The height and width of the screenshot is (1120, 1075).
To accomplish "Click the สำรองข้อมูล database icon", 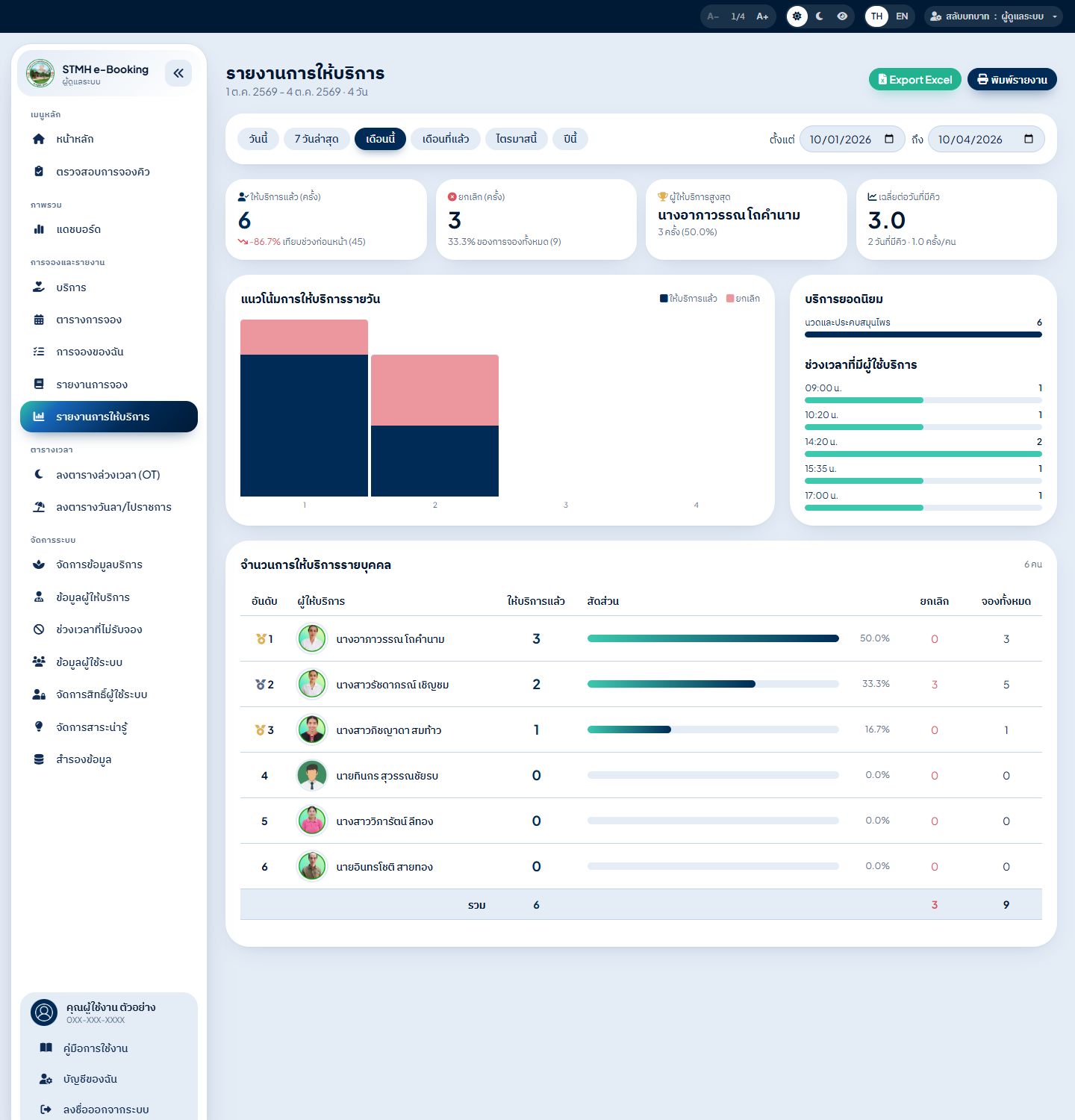I will (x=39, y=759).
